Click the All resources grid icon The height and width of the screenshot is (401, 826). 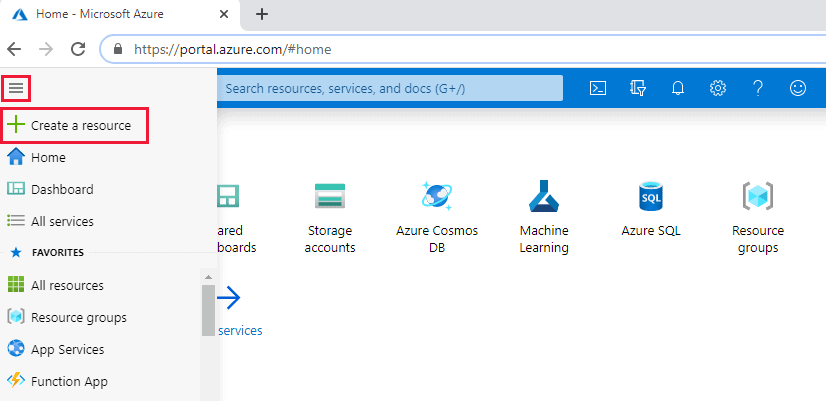point(16,285)
